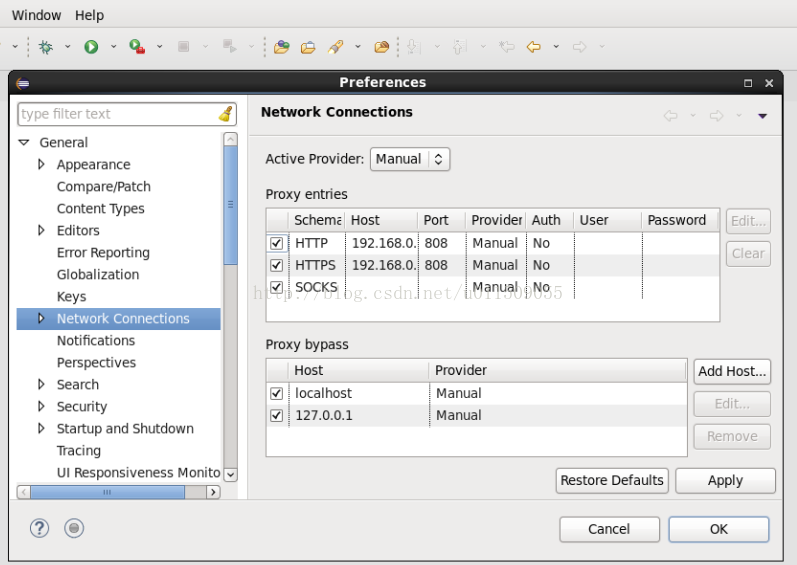Image resolution: width=797 pixels, height=565 pixels.
Task: Click the Help question mark icon
Action: pos(39,528)
